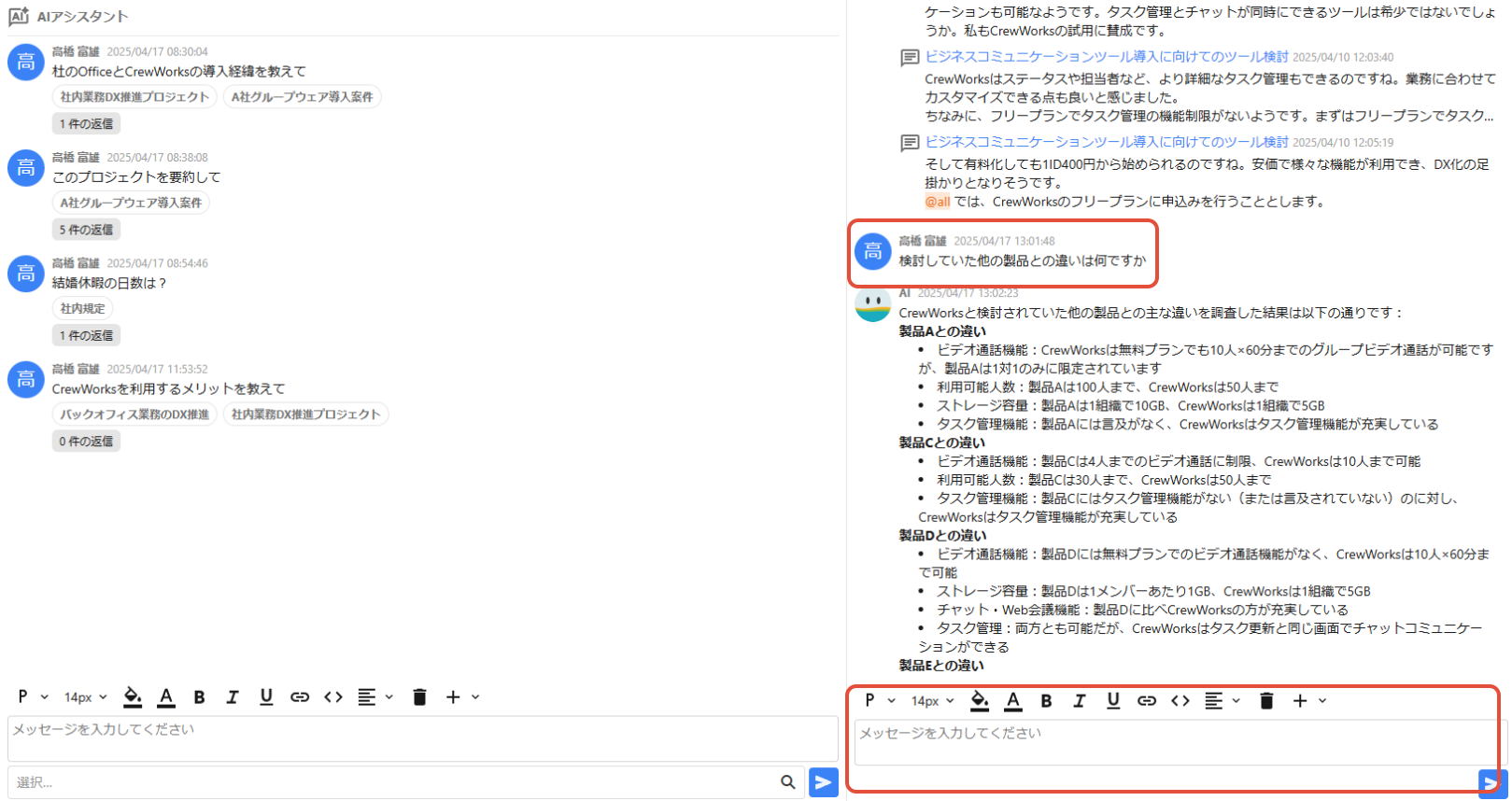Click plus icon in the right editor toolbar
The width and height of the screenshot is (1512, 801).
pyautogui.click(x=1300, y=701)
